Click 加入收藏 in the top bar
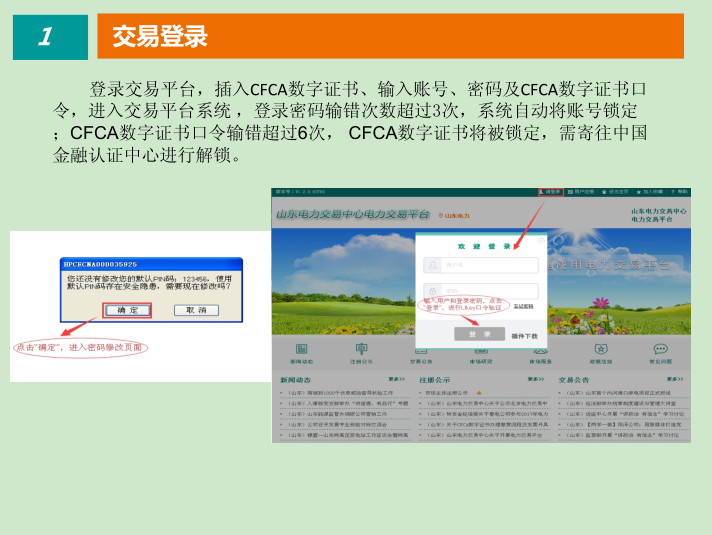 (651, 191)
